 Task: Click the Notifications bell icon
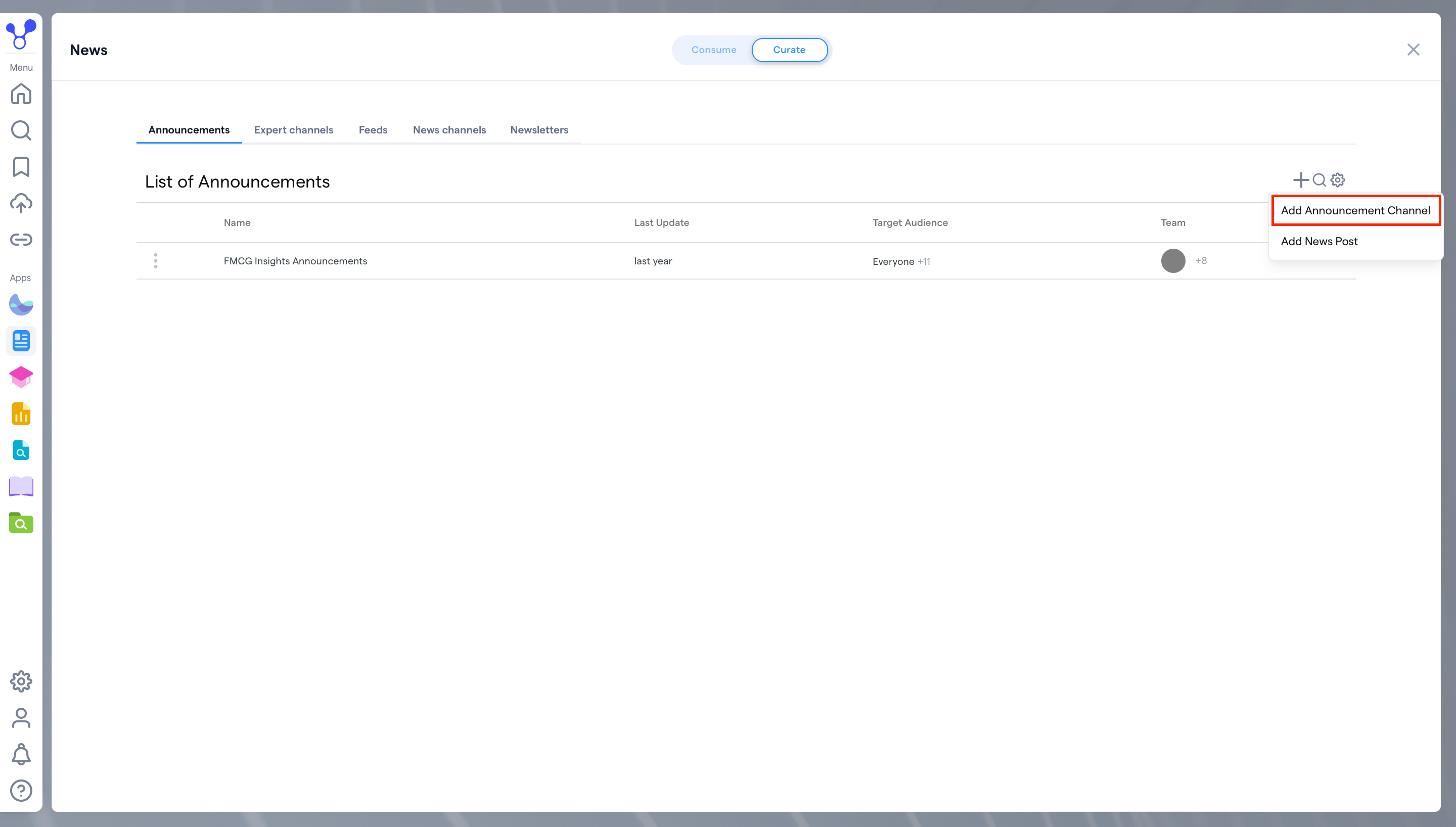[21, 754]
